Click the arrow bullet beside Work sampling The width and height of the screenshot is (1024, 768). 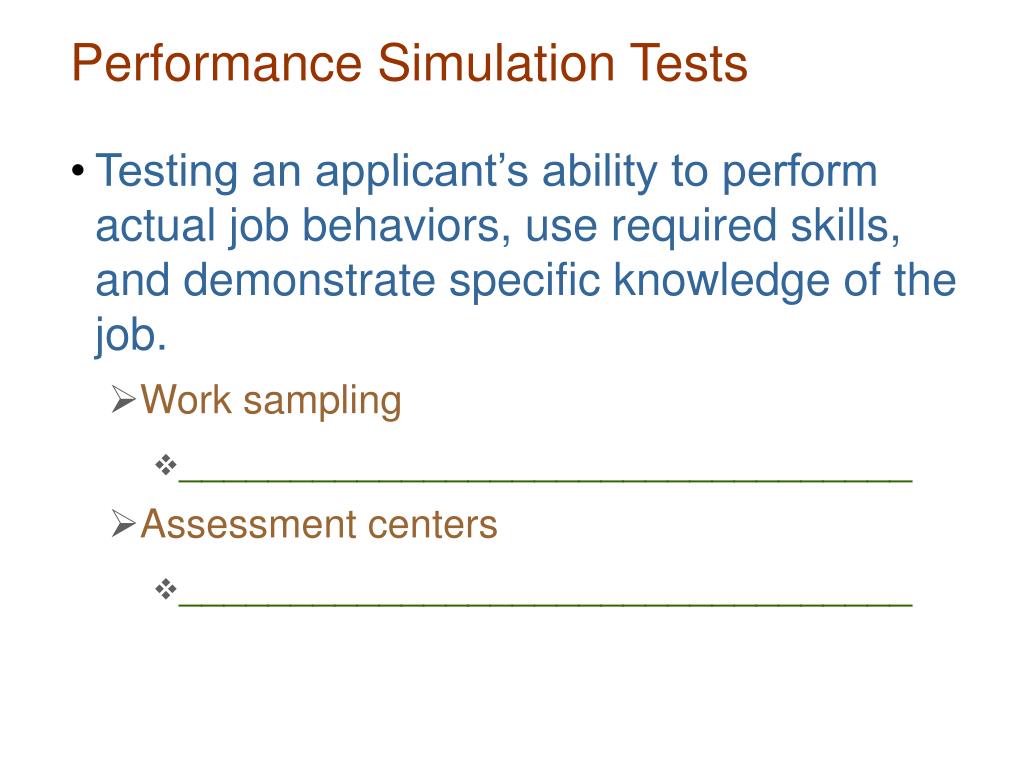click(x=122, y=402)
